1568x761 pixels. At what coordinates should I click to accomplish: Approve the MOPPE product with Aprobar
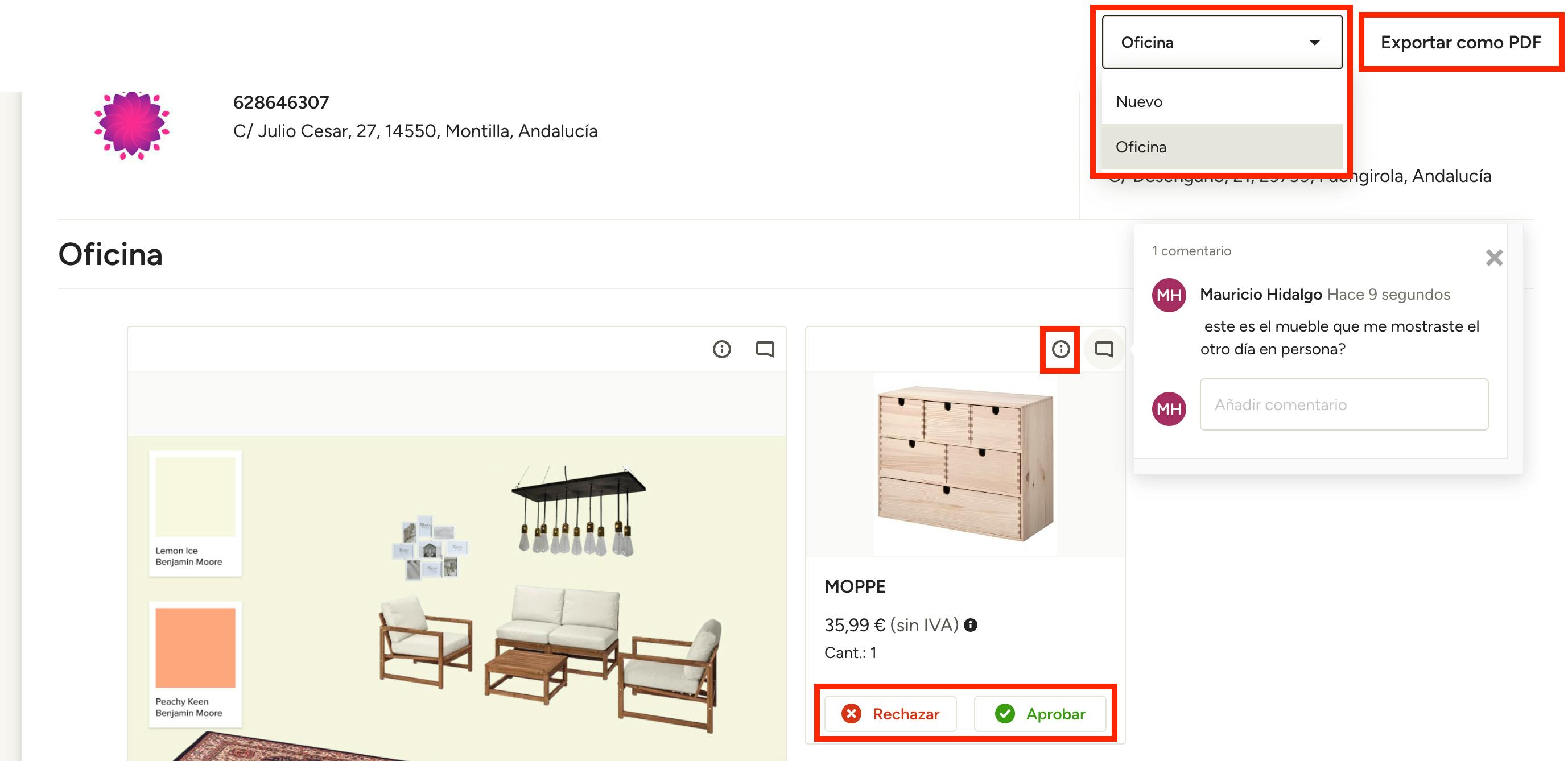click(x=1039, y=714)
